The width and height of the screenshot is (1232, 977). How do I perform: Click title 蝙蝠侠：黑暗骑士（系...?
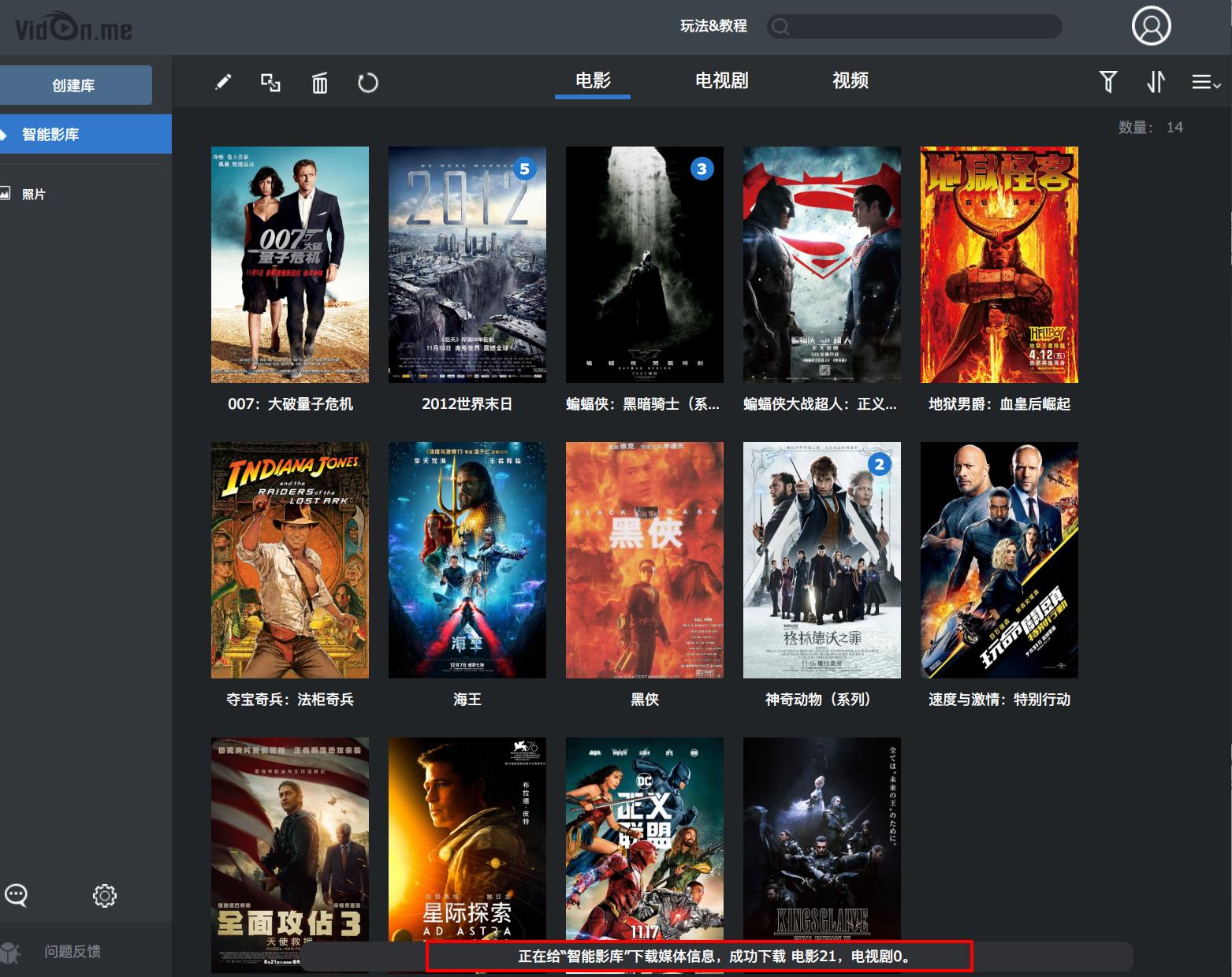tap(643, 404)
